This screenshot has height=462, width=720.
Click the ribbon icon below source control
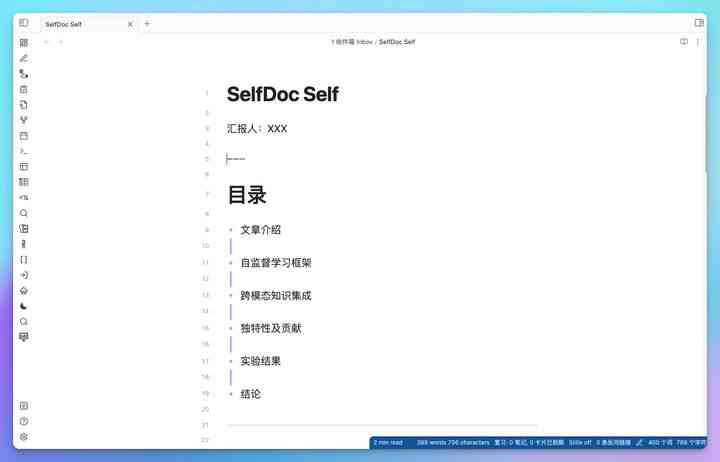pyautogui.click(x=24, y=89)
